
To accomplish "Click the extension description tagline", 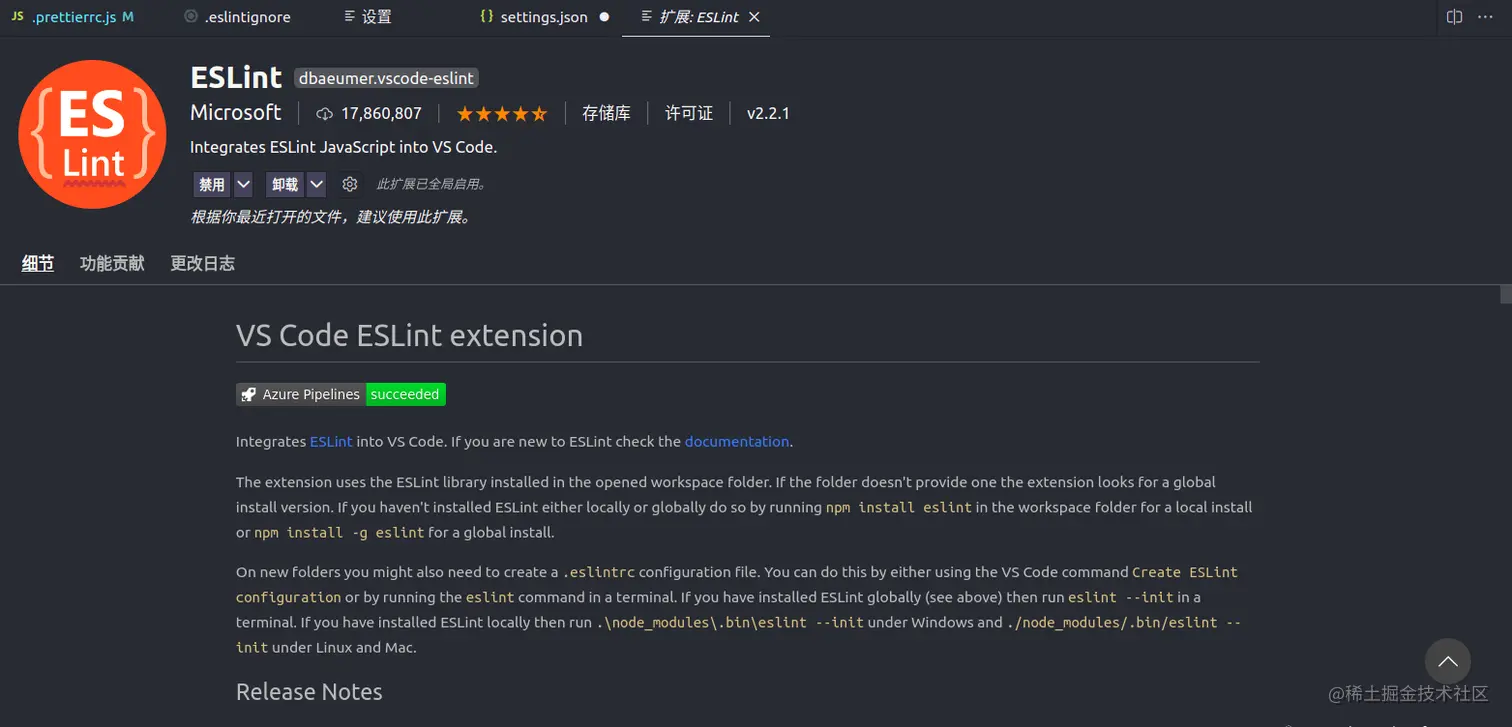I will point(343,147).
